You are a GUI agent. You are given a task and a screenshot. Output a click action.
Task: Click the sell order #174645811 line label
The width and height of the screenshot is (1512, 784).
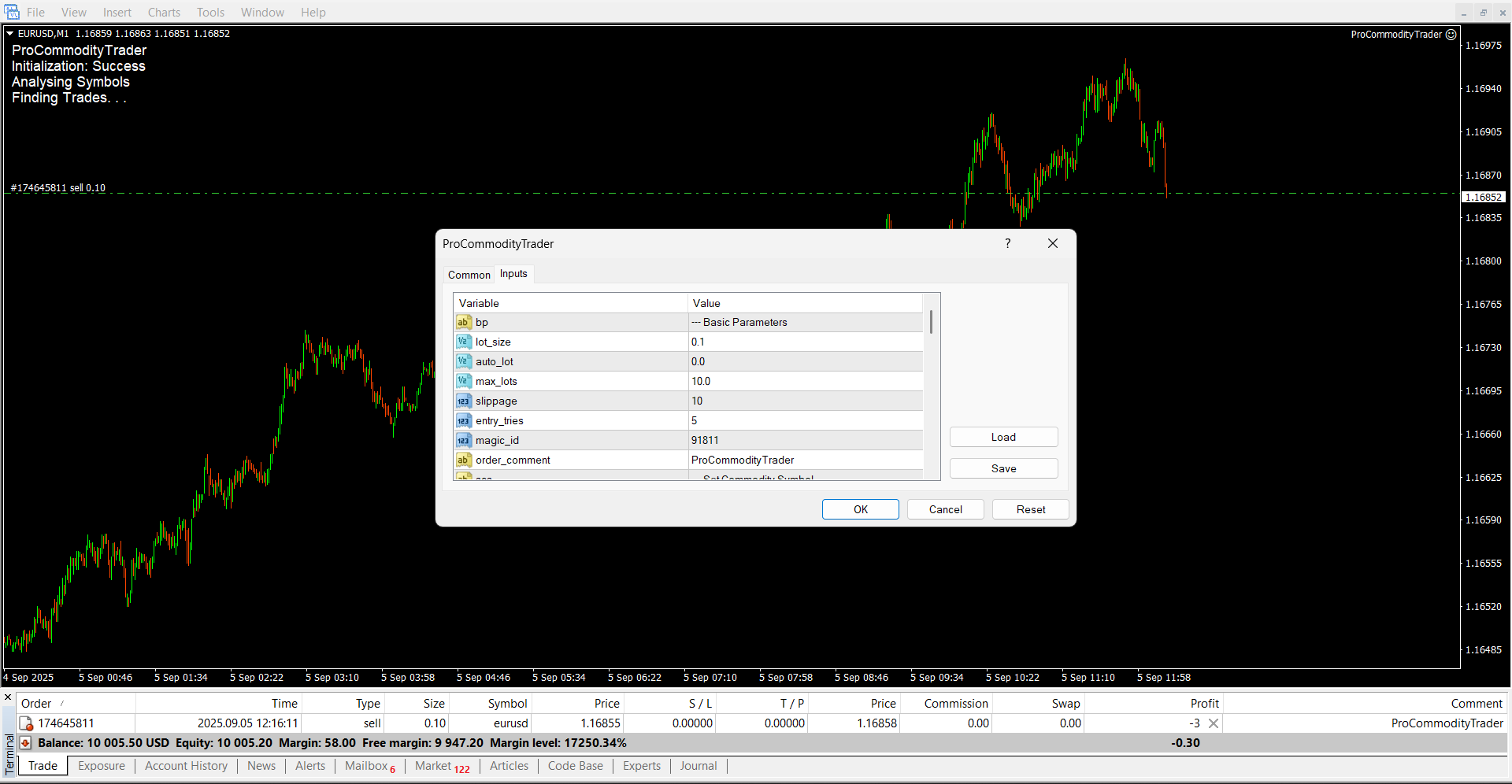(x=58, y=188)
